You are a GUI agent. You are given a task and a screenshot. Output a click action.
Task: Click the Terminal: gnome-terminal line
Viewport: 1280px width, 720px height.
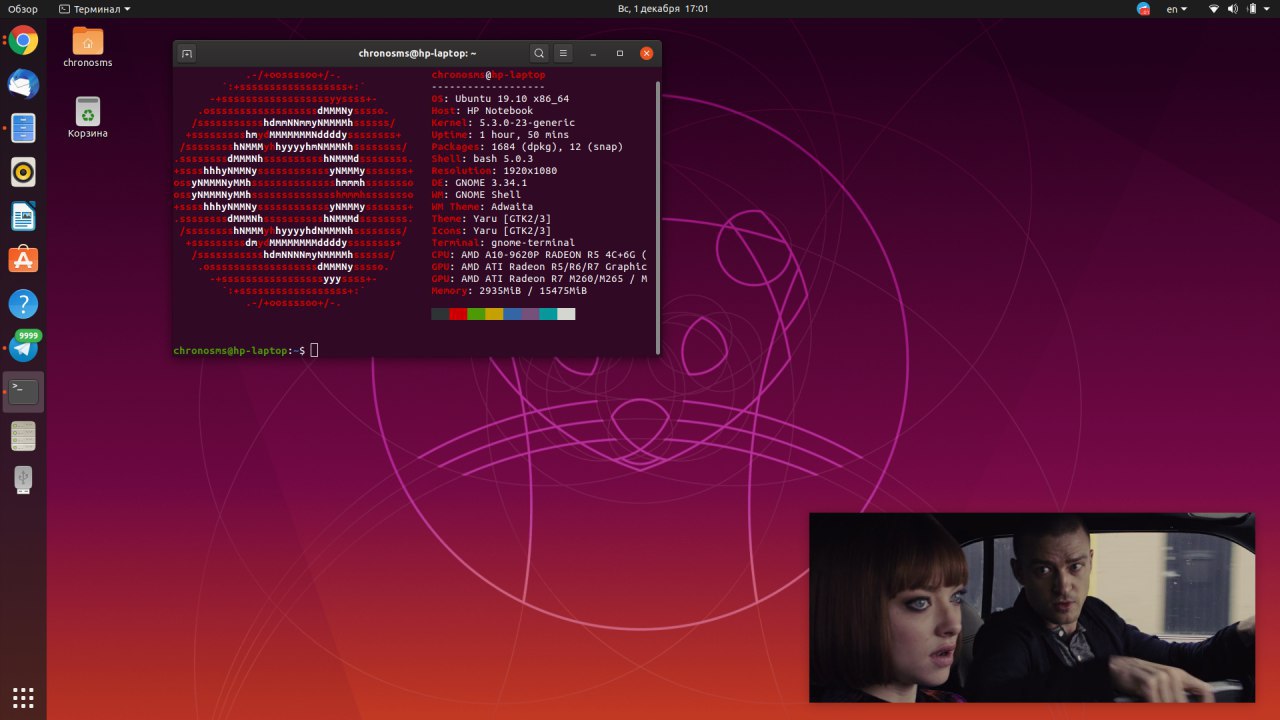click(x=503, y=243)
